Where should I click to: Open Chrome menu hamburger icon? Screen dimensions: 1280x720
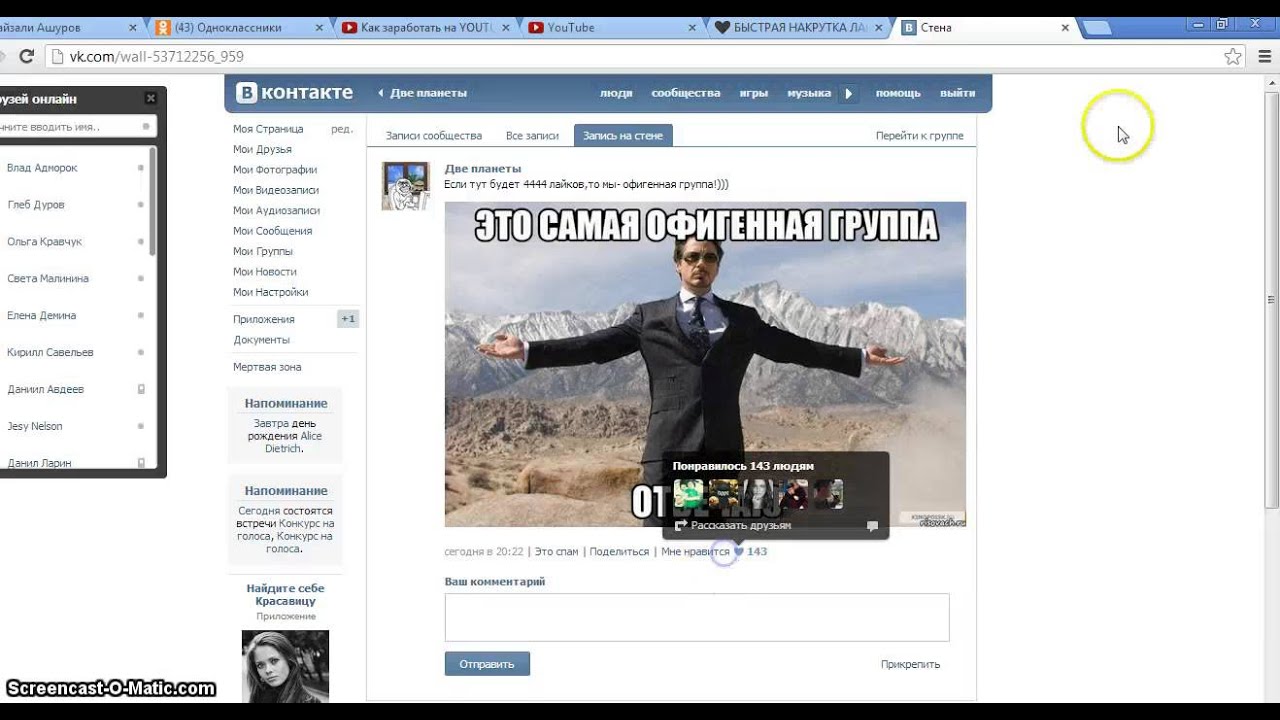click(1264, 57)
